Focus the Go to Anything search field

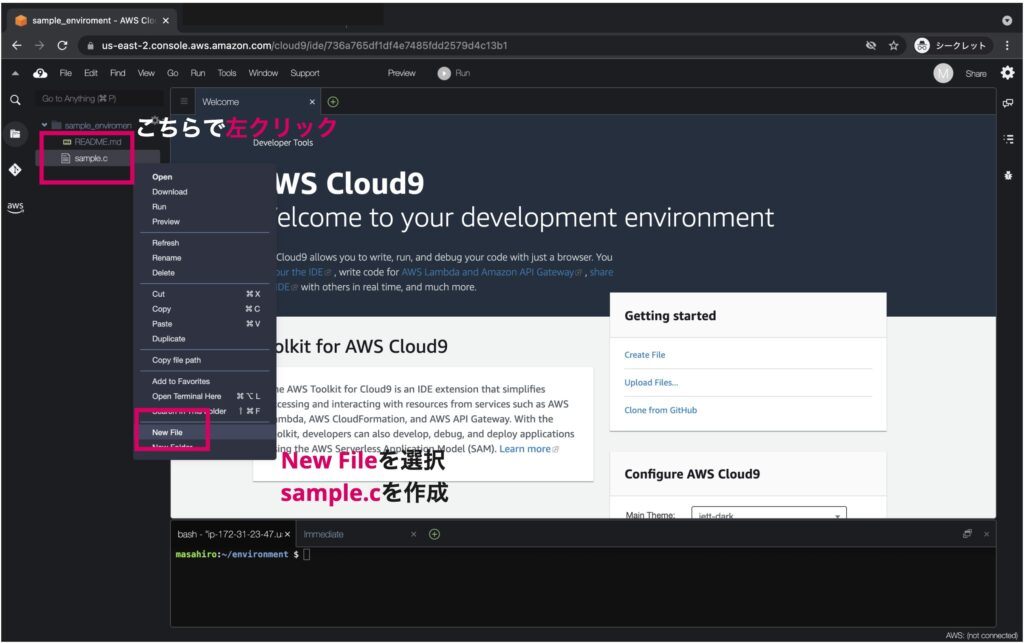pyautogui.click(x=98, y=99)
